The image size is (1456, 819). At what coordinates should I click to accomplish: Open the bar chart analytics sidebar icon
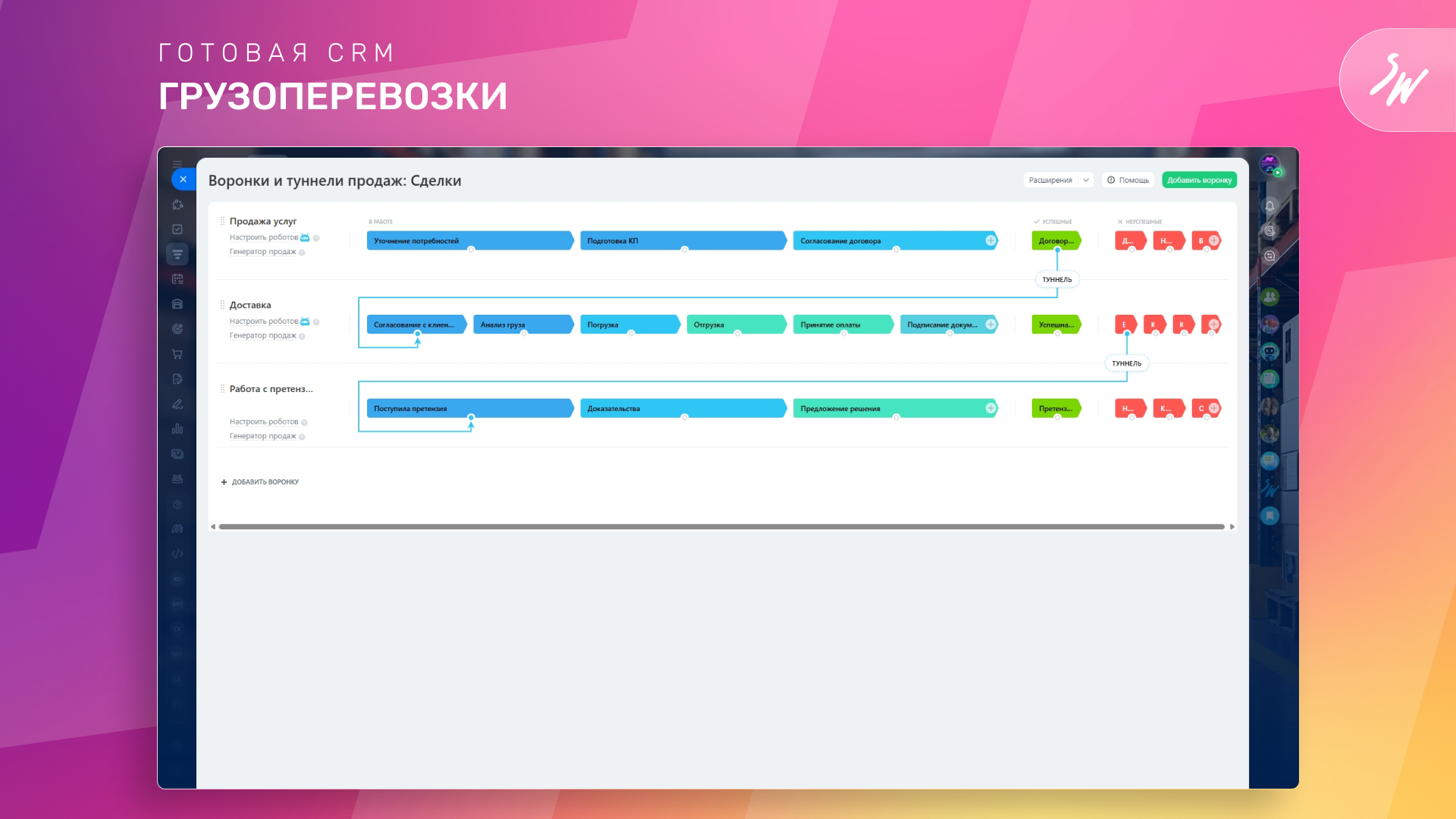tap(177, 429)
